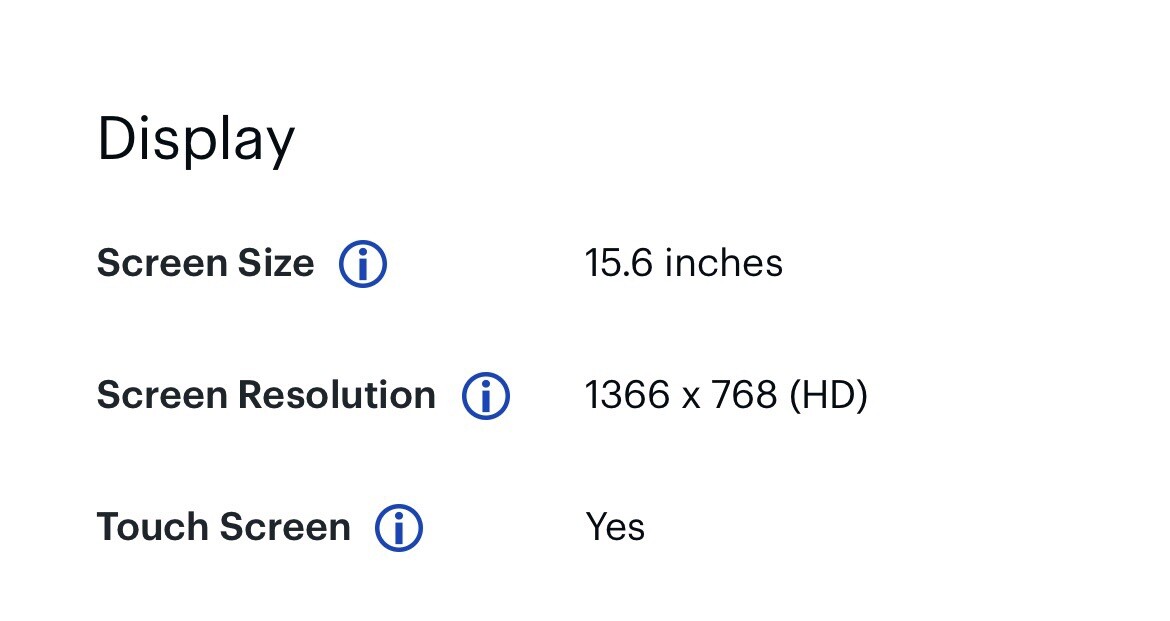1170x621 pixels.
Task: Select the Display section heading
Action: coord(196,140)
